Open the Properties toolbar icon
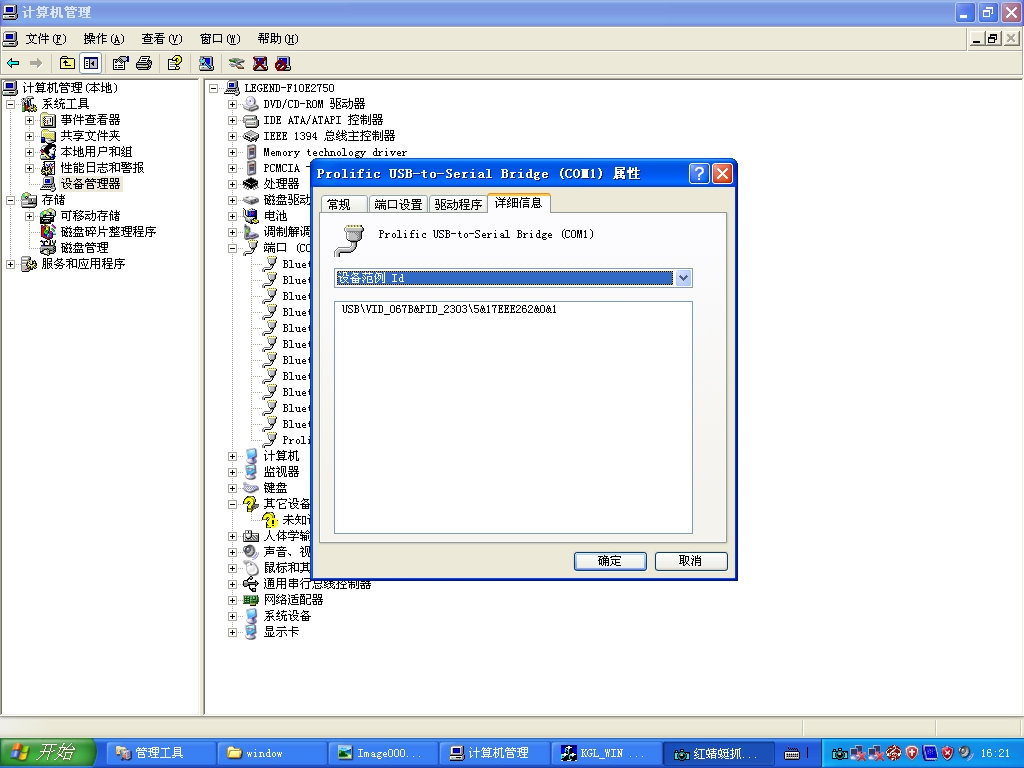Viewport: 1024px width, 768px height. click(x=120, y=63)
